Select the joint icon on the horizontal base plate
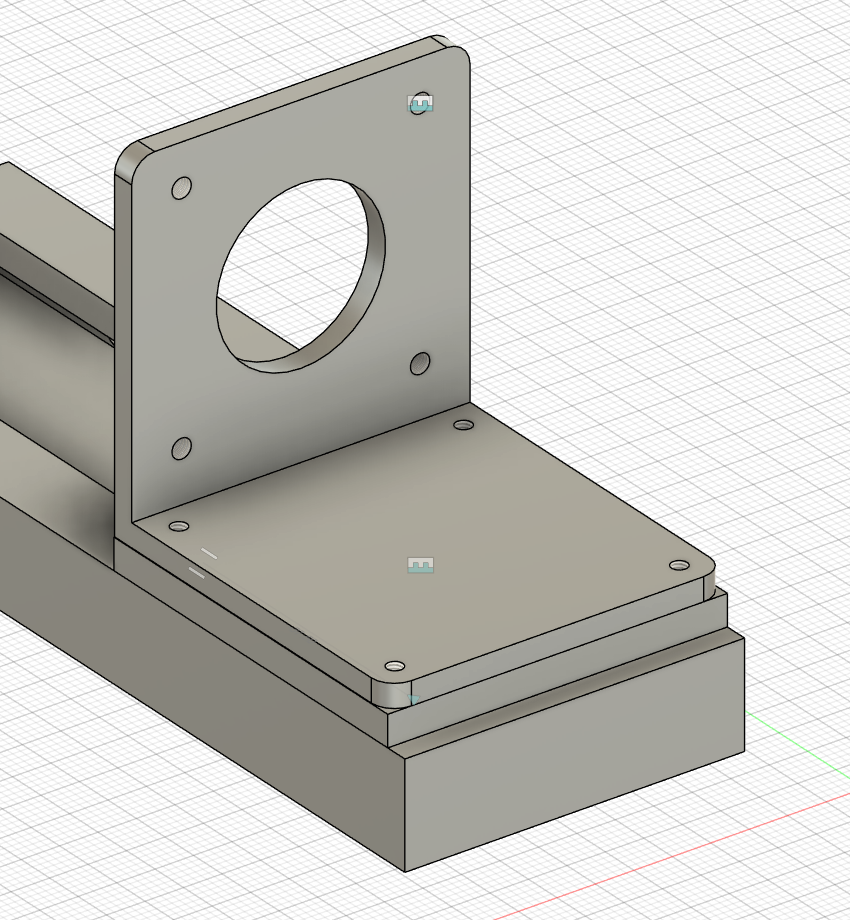 (x=421, y=566)
